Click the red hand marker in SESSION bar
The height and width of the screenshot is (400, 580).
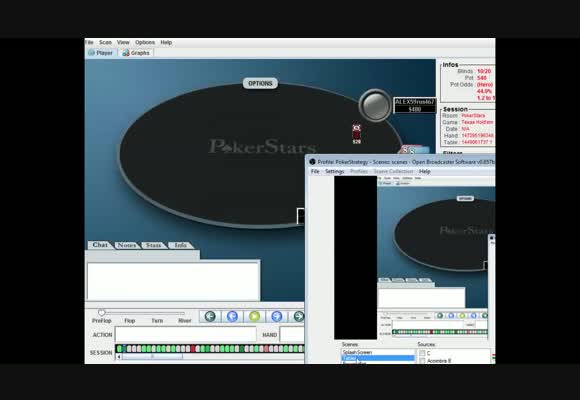coord(193,349)
